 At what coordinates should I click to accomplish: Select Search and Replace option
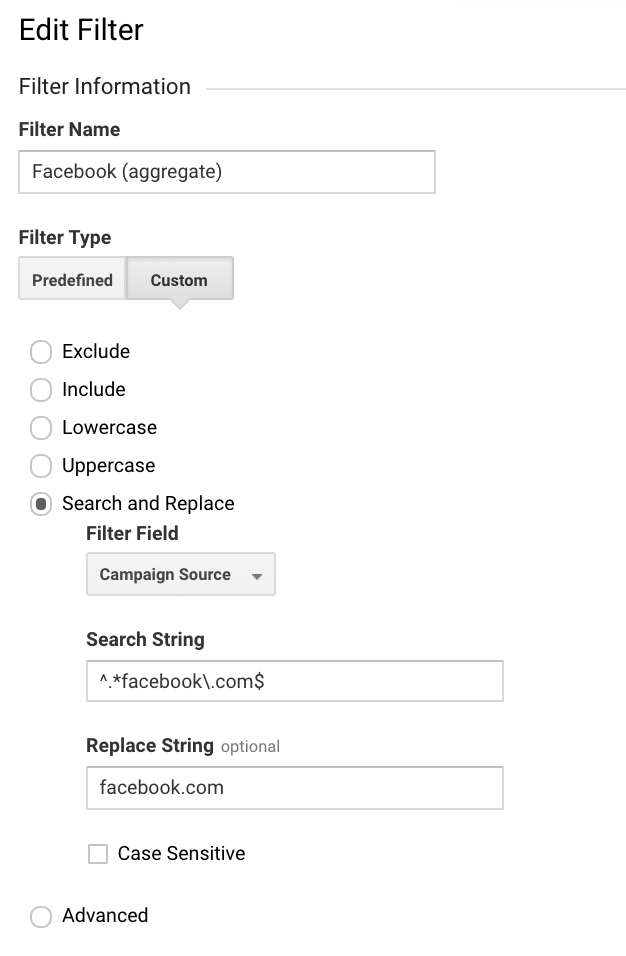pyautogui.click(x=40, y=504)
